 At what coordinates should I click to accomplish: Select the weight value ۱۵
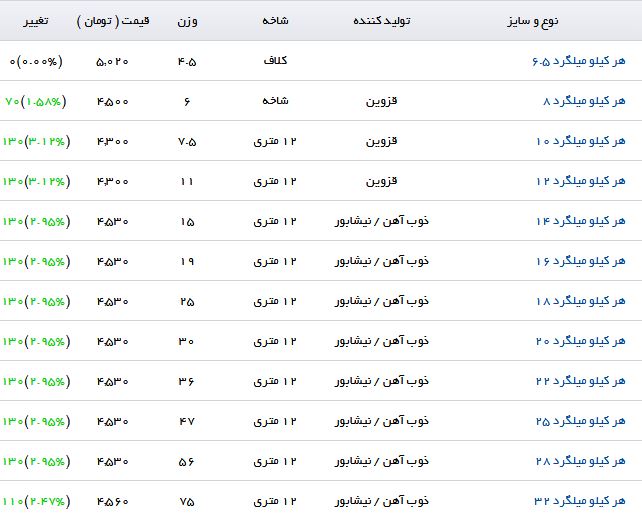coord(187,222)
